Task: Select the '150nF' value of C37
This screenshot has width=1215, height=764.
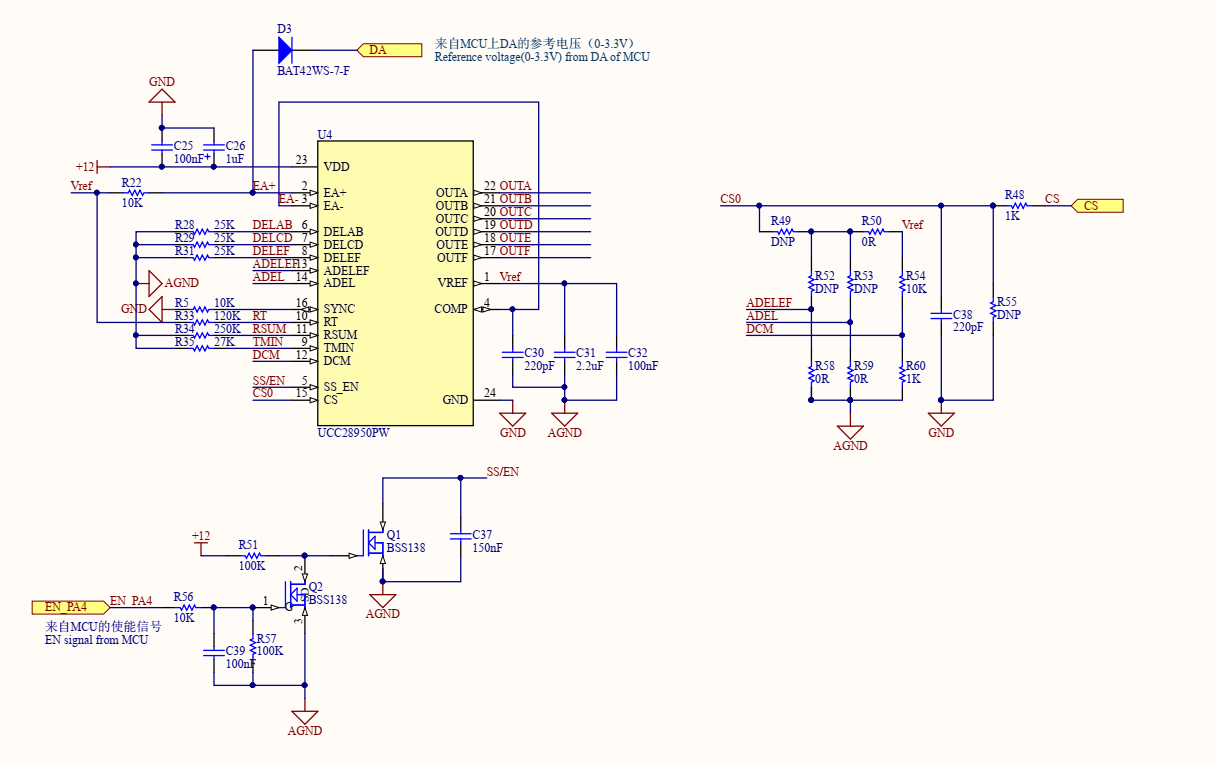Action: click(x=487, y=548)
